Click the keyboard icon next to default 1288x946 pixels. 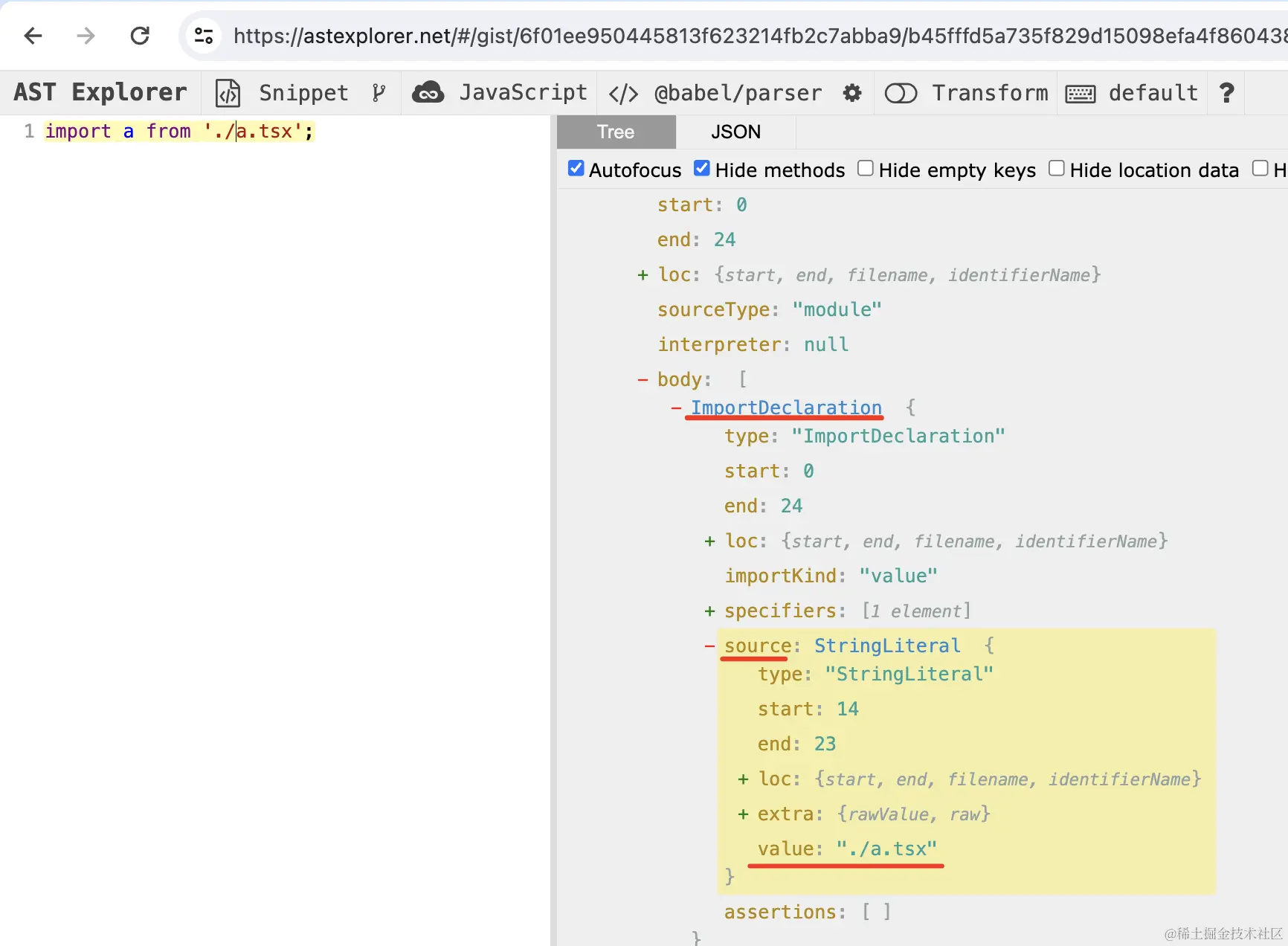click(1080, 92)
